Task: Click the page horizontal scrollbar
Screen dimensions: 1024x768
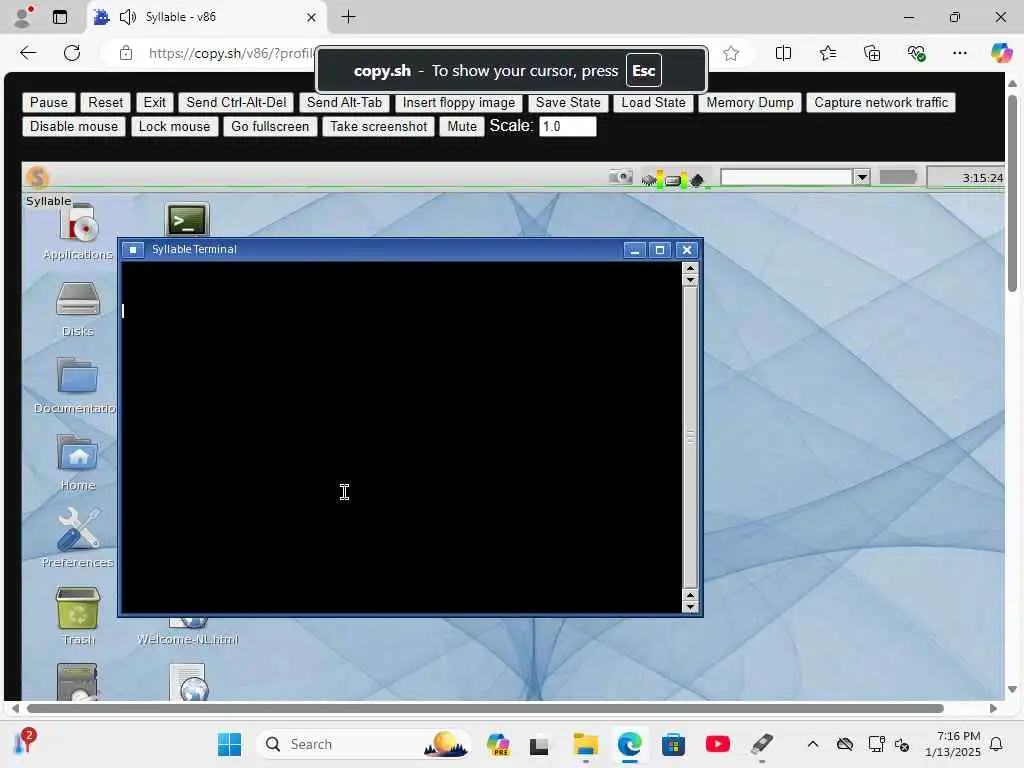Action: [x=485, y=709]
